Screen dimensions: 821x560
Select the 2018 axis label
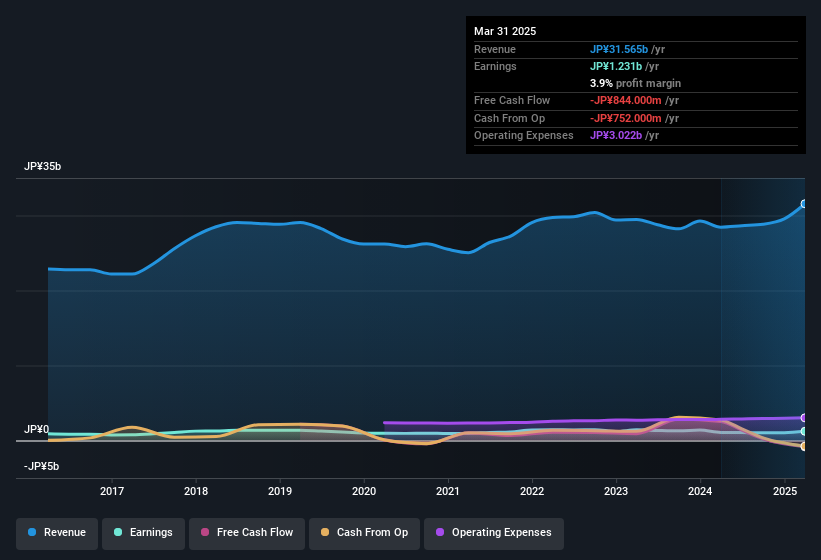pyautogui.click(x=196, y=491)
